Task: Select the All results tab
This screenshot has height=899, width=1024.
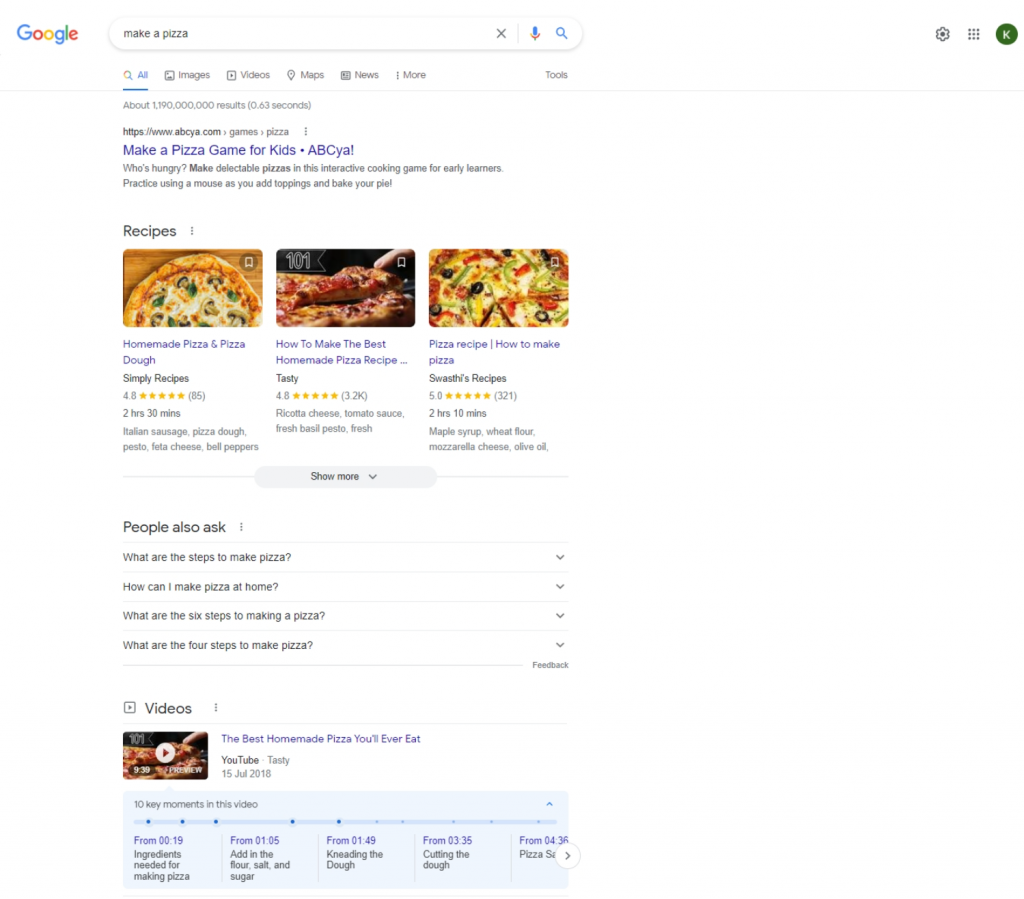Action: tap(136, 75)
